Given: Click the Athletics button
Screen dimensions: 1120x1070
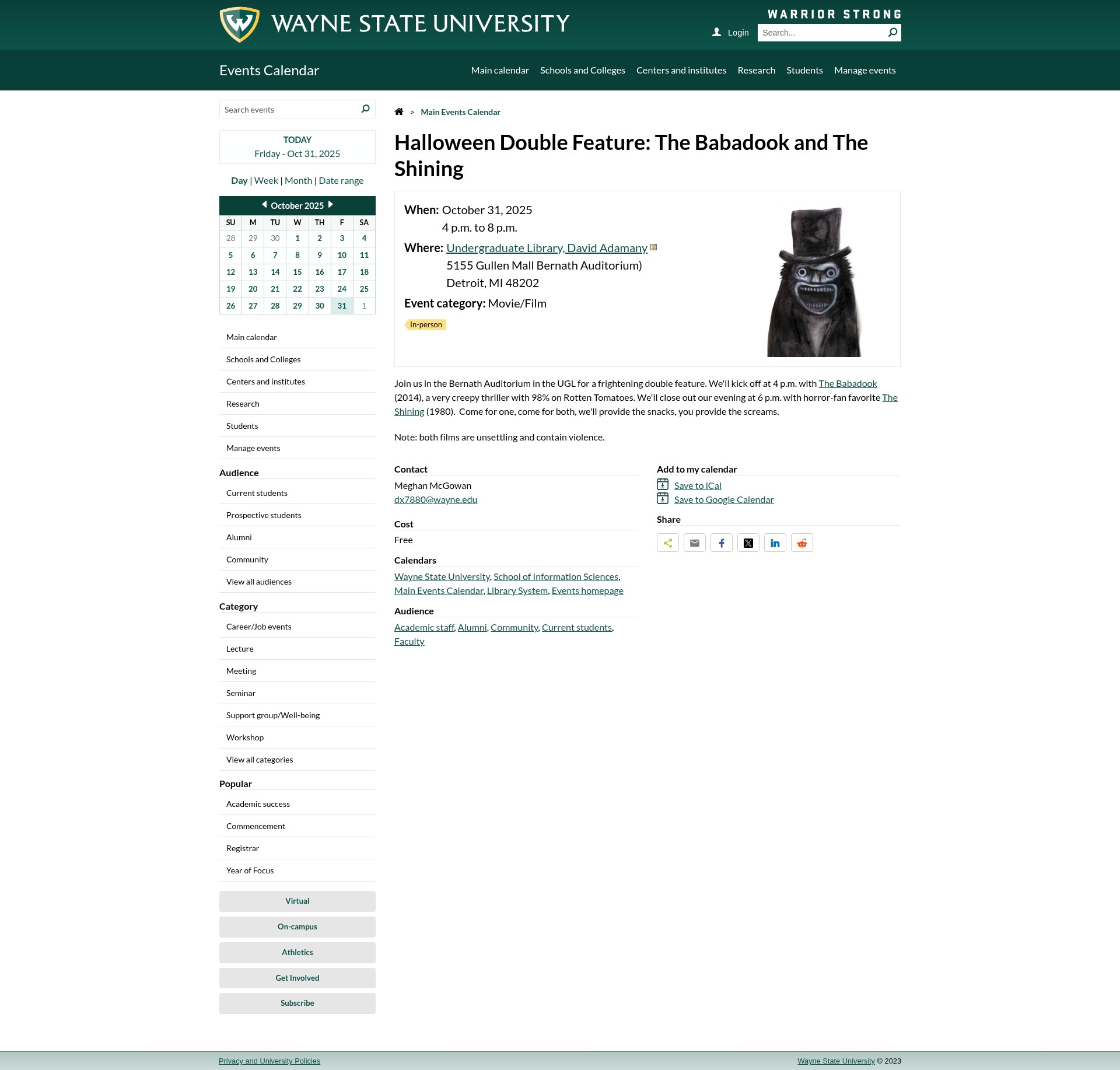Looking at the screenshot, I should (x=297, y=952).
